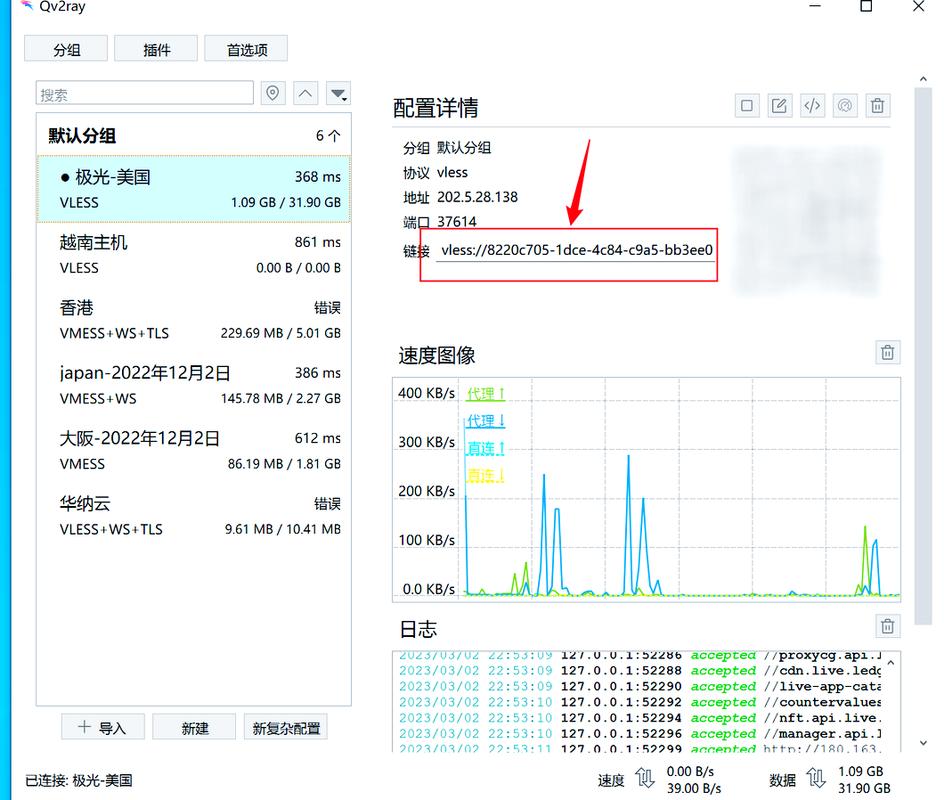
Task: Delete the configuration using the 配置详情 trash icon
Action: pyautogui.click(x=877, y=105)
